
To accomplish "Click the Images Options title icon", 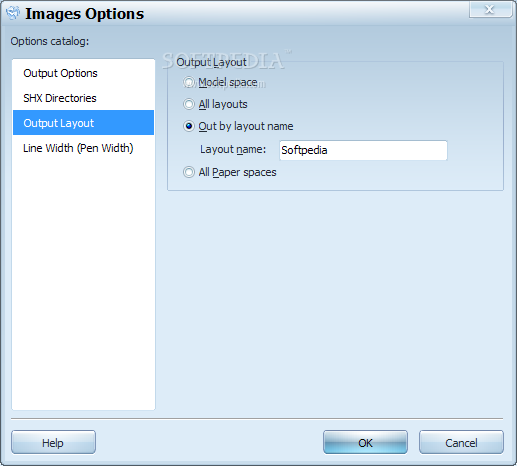I will point(13,13).
